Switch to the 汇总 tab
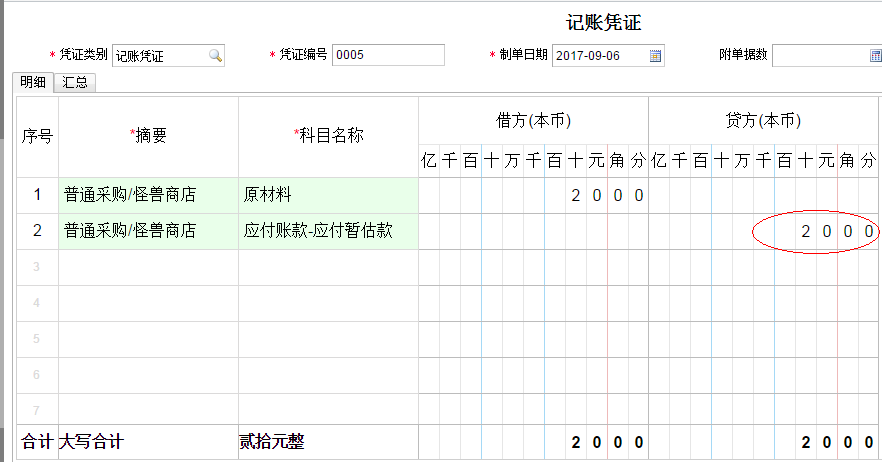 [75, 83]
